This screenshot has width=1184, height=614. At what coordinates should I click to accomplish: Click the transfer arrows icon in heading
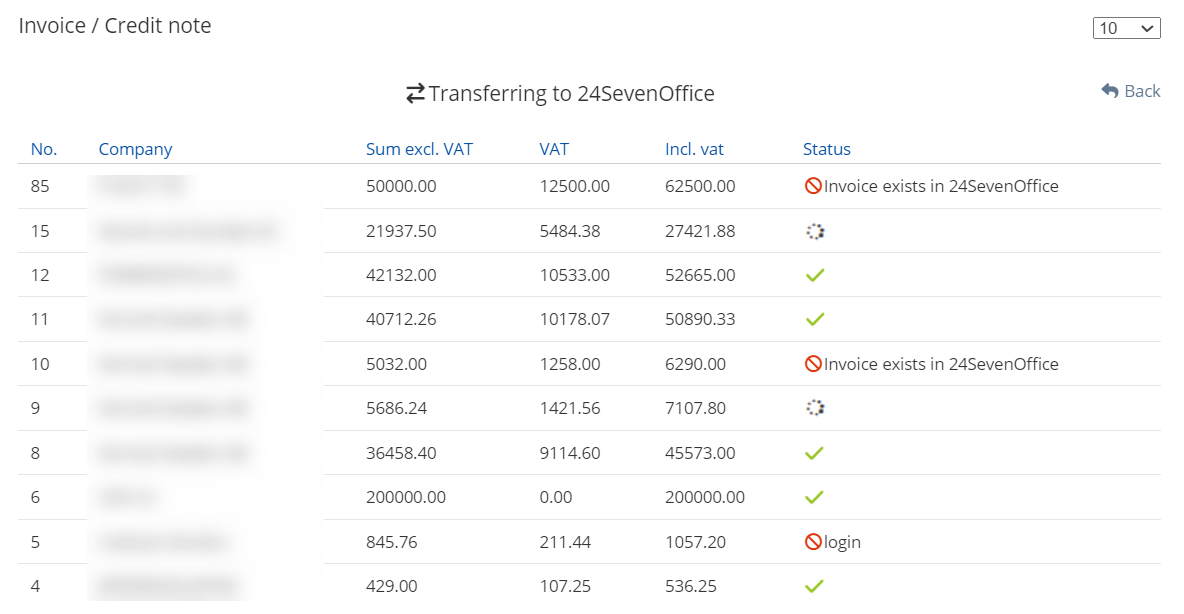pos(415,94)
